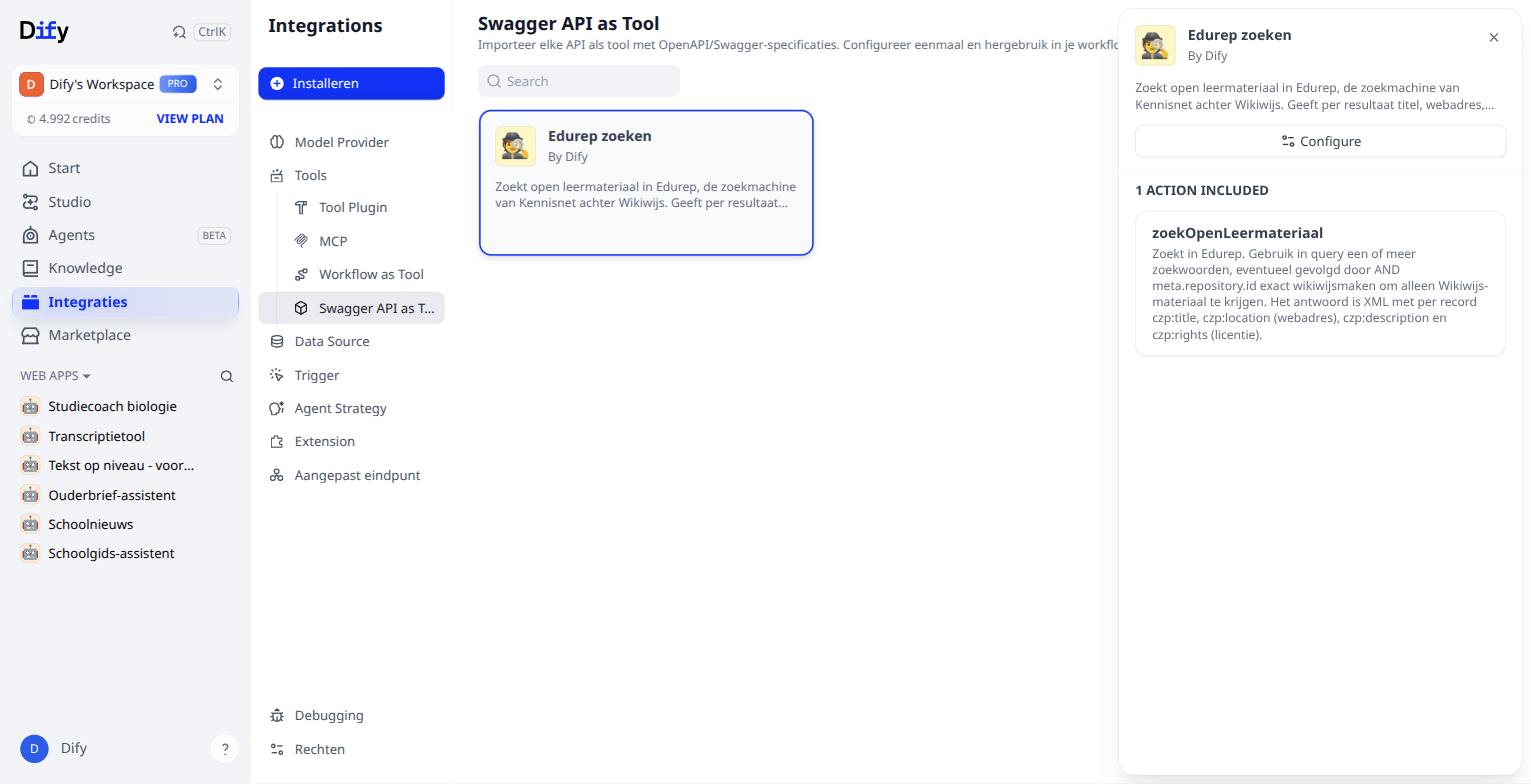
Task: Open the Trigger section
Action: pos(351,375)
